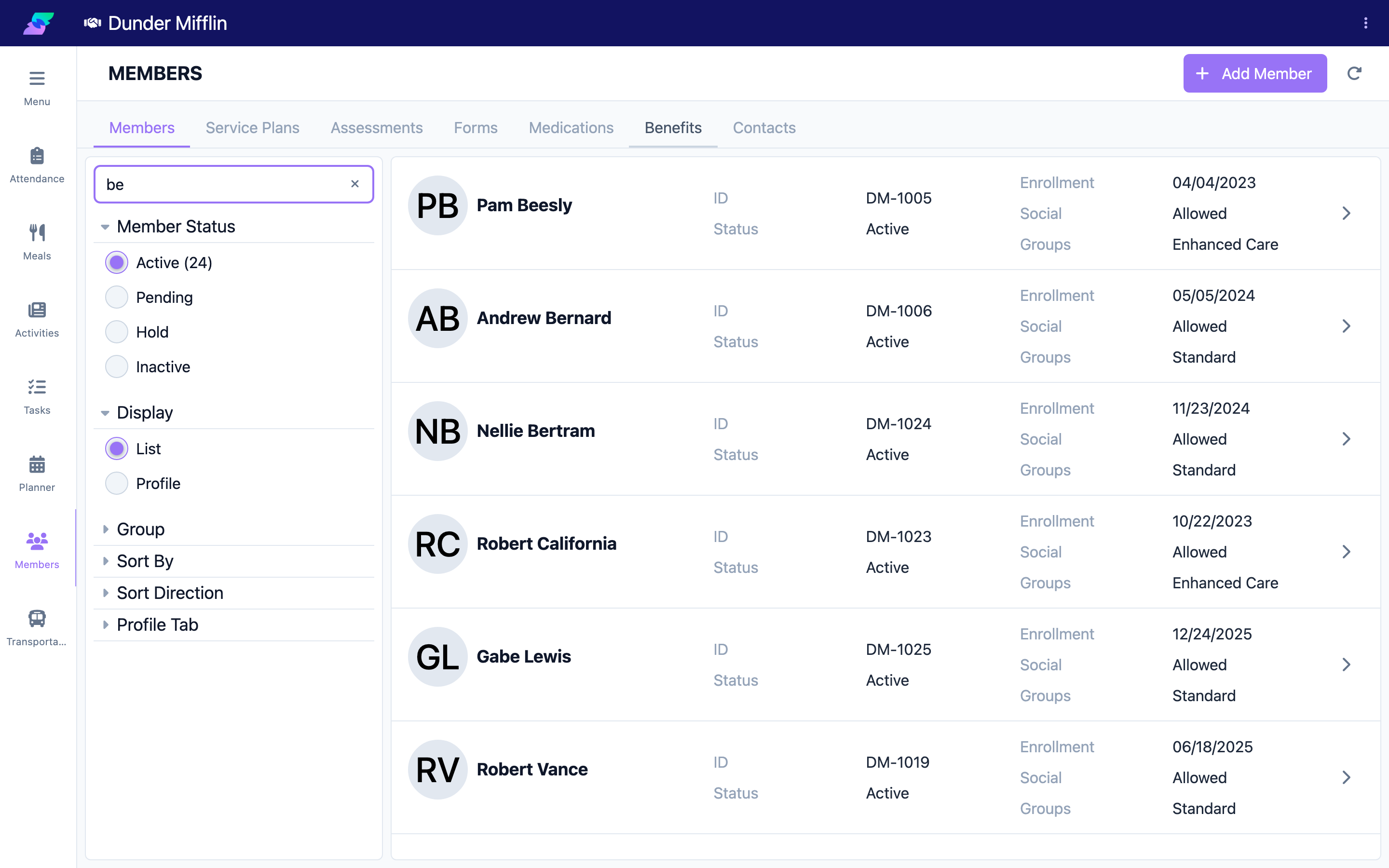The image size is (1389, 868).
Task: Select the Hold status radio
Action: [x=117, y=332]
